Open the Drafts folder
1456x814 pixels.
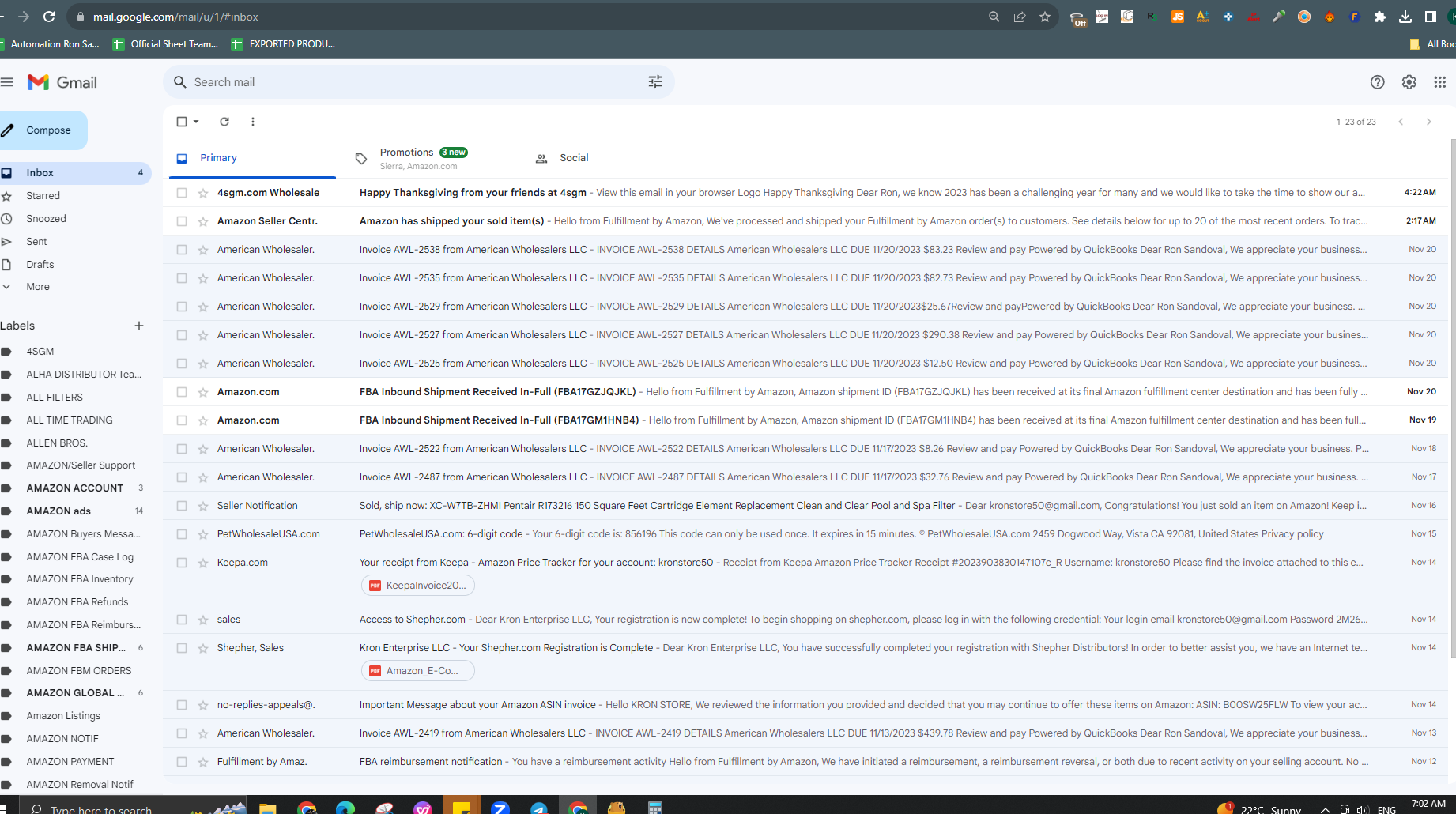40,265
